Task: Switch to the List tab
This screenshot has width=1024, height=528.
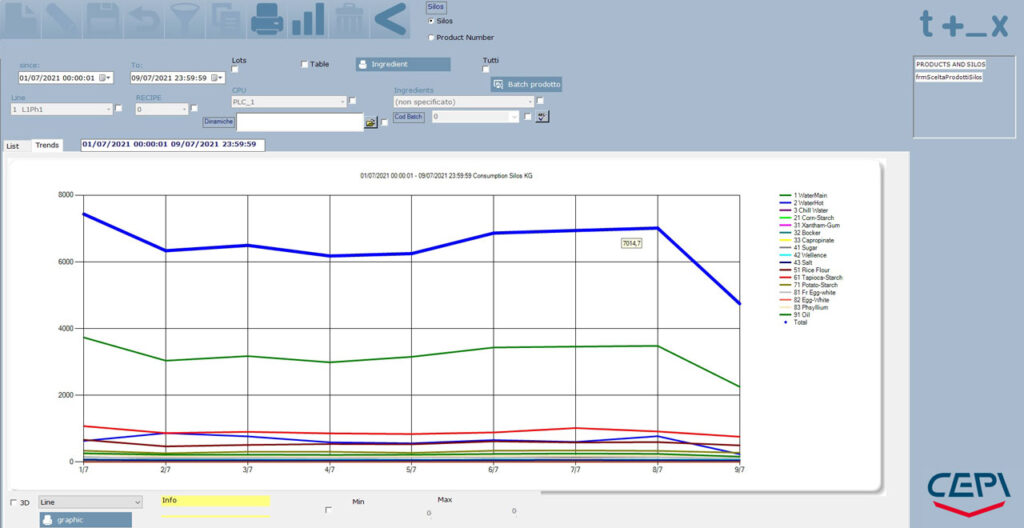Action: tap(12, 146)
